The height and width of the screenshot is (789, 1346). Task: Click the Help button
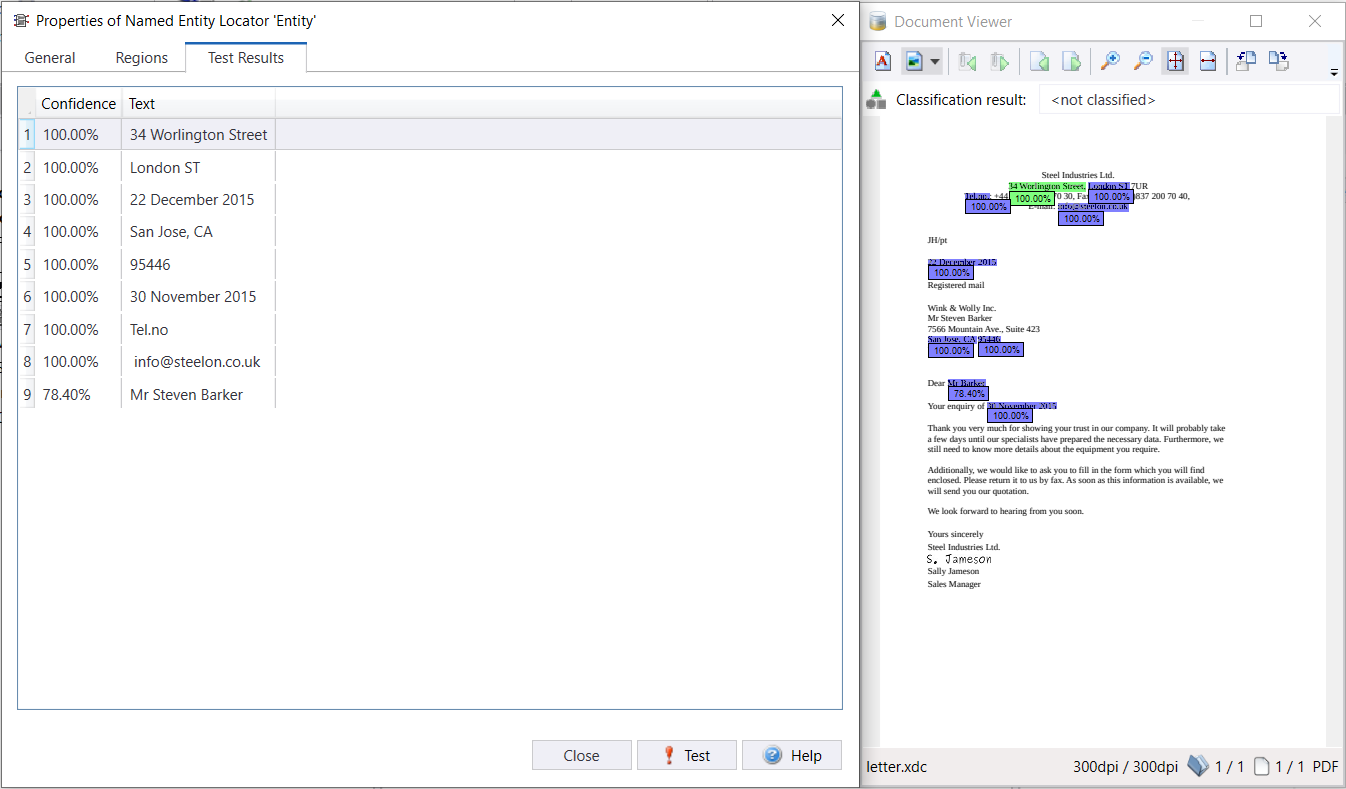coord(791,755)
